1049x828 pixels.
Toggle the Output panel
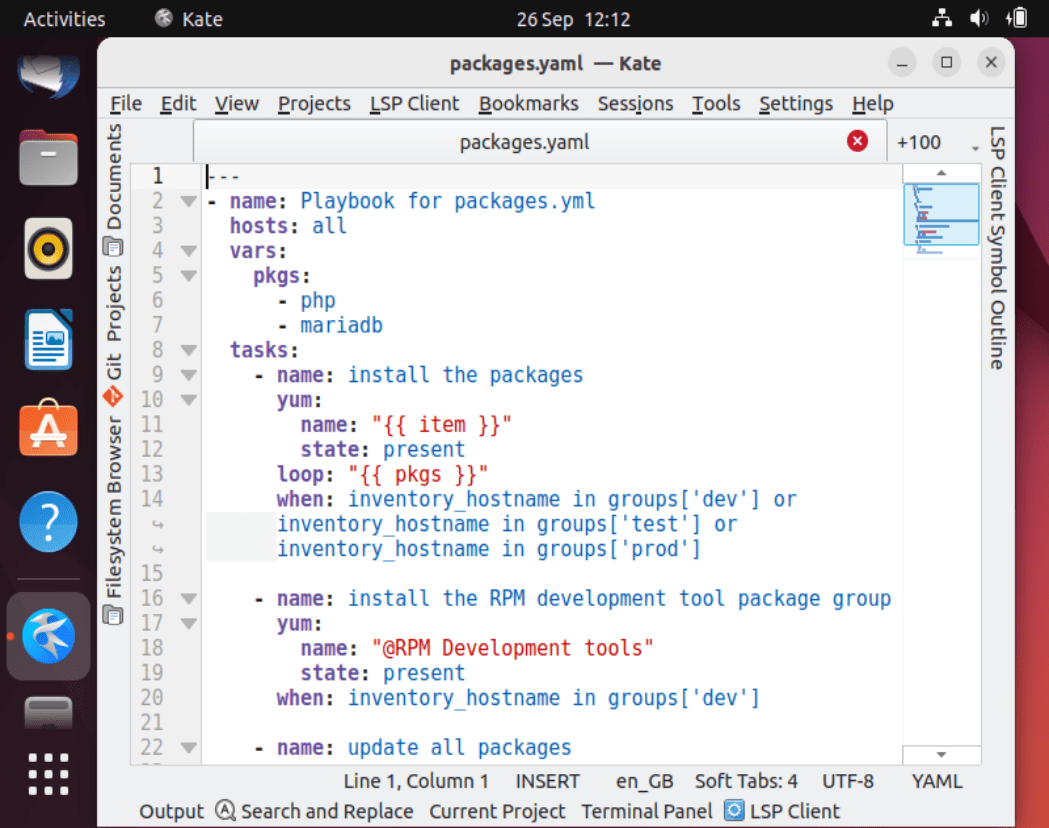point(170,811)
